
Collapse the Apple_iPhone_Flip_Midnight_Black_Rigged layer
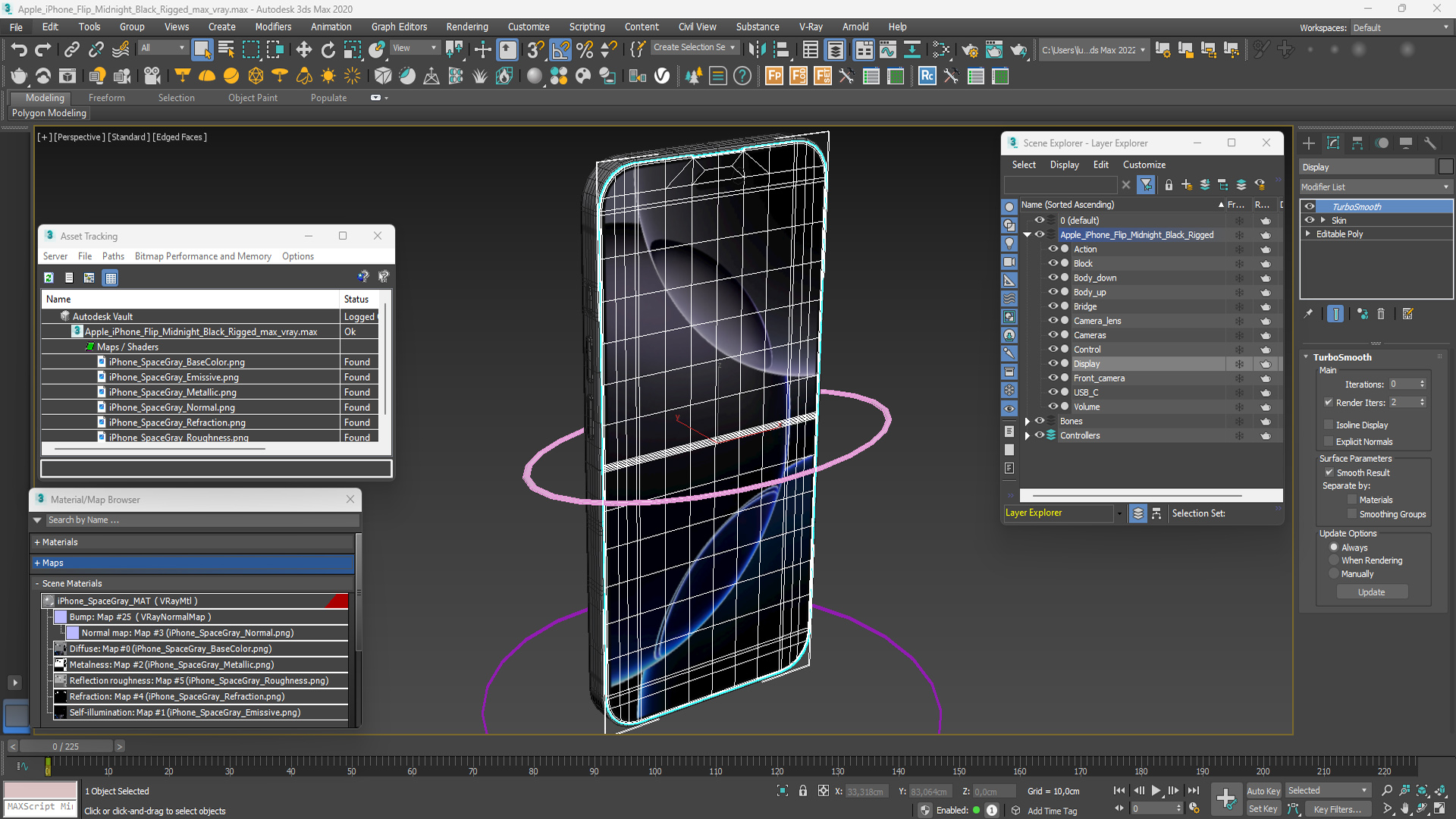pos(1028,235)
